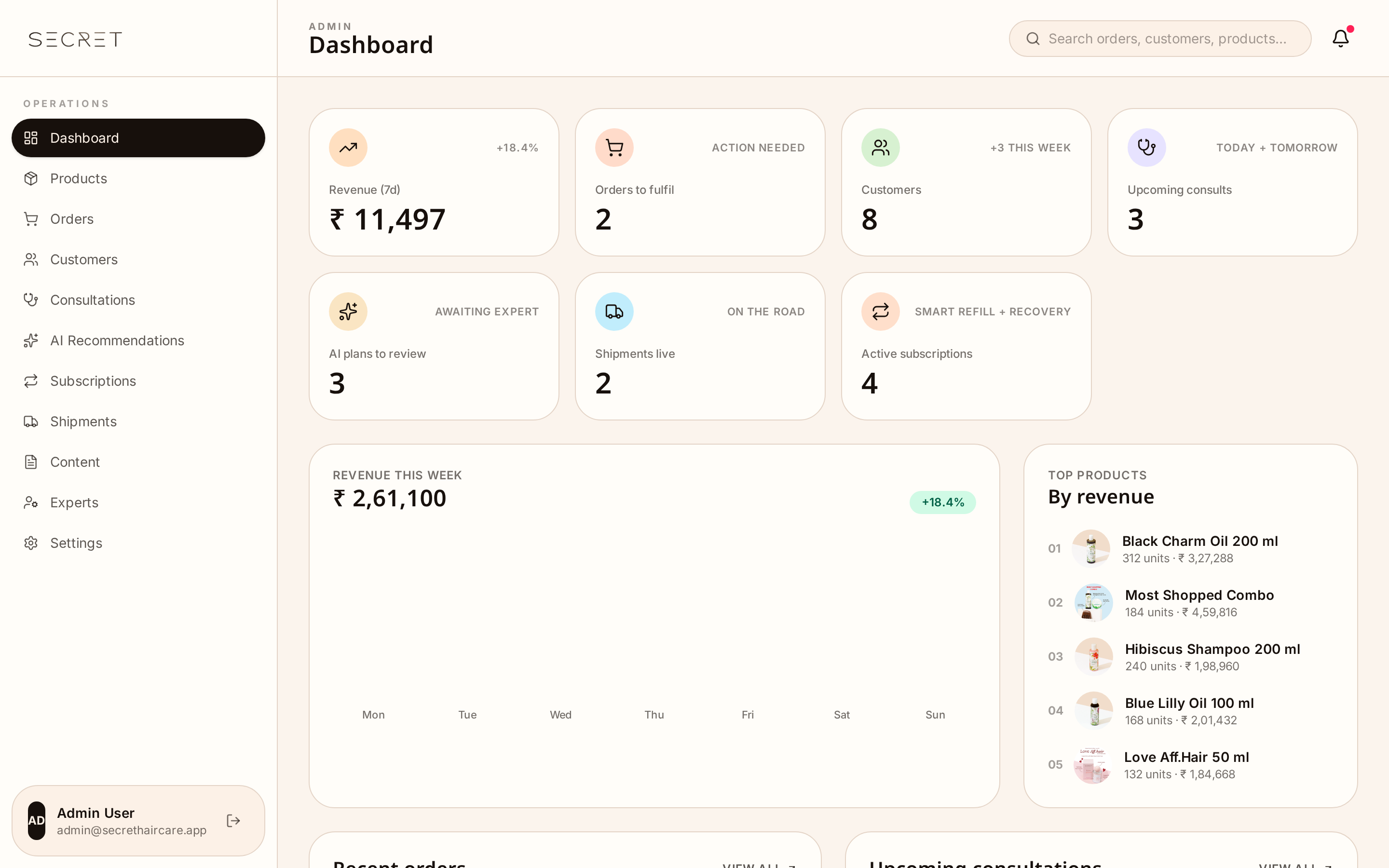Image resolution: width=1389 pixels, height=868 pixels.
Task: Click the stethoscope icon on Upcoming consults card
Action: pos(1147,148)
